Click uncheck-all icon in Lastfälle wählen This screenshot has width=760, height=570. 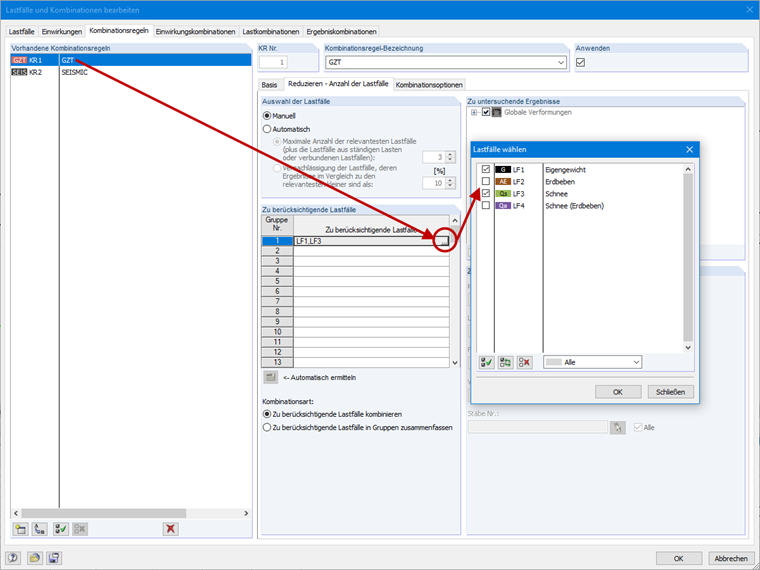524,362
